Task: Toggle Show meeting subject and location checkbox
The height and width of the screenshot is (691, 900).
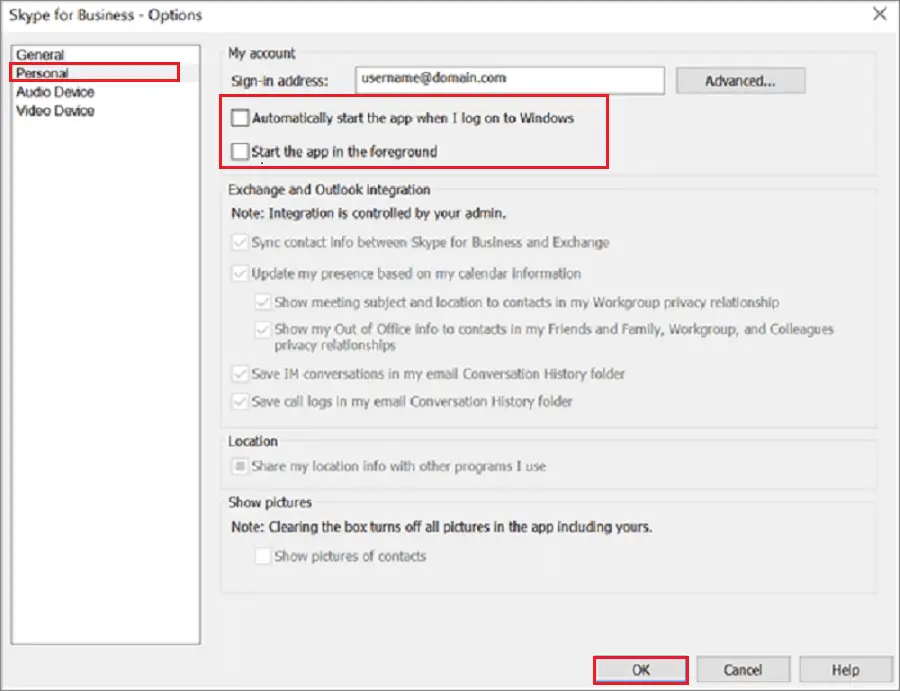Action: [x=263, y=302]
